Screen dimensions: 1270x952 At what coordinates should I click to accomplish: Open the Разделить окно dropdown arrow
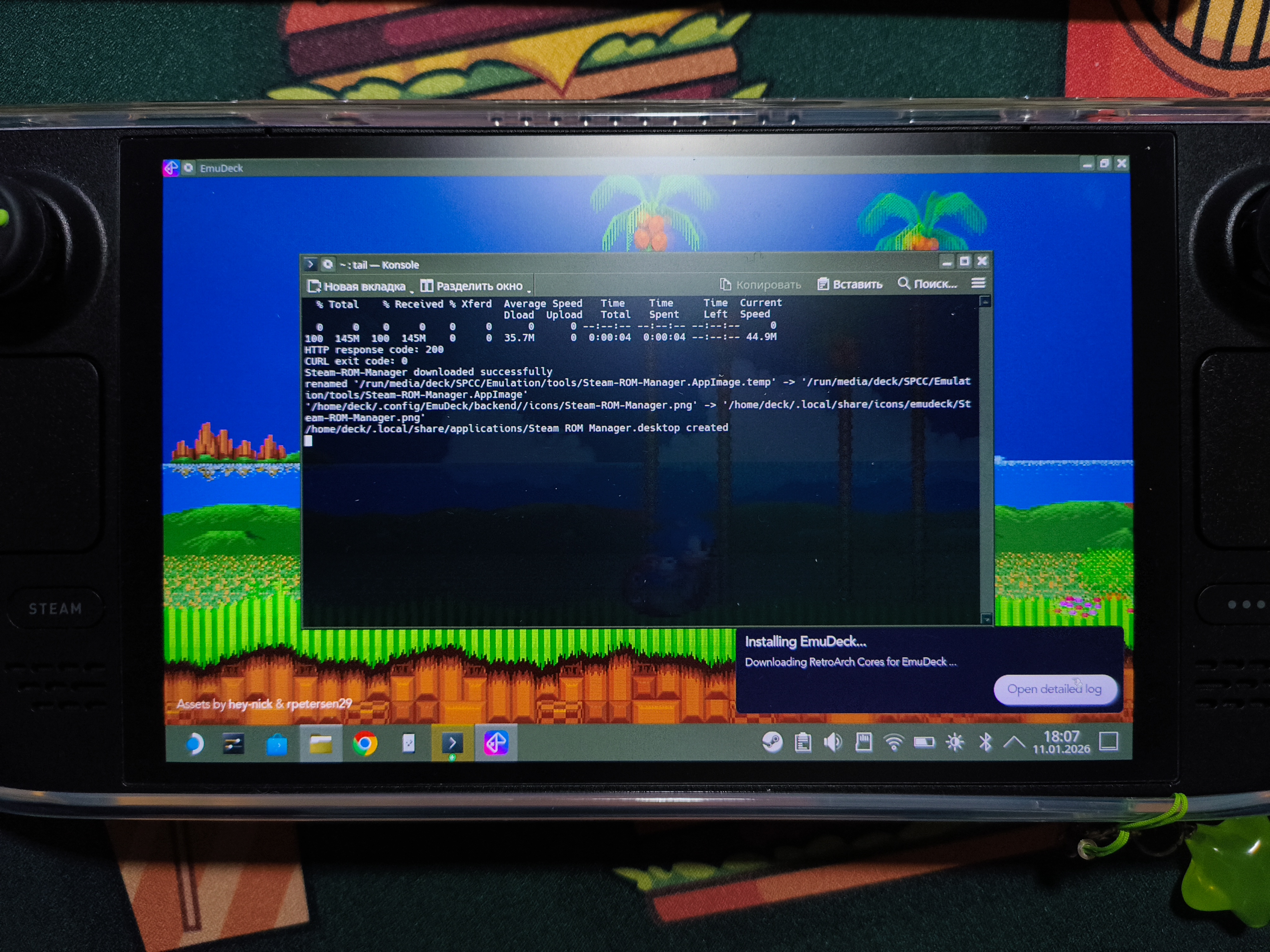529,292
